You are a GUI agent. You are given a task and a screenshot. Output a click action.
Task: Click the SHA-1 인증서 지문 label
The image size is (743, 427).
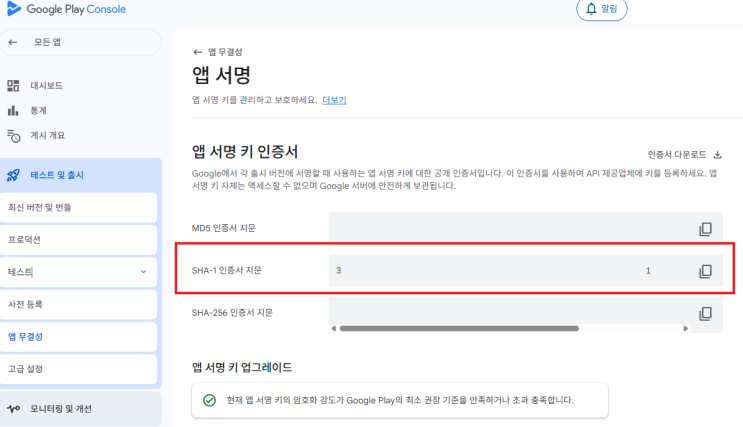[x=227, y=270]
